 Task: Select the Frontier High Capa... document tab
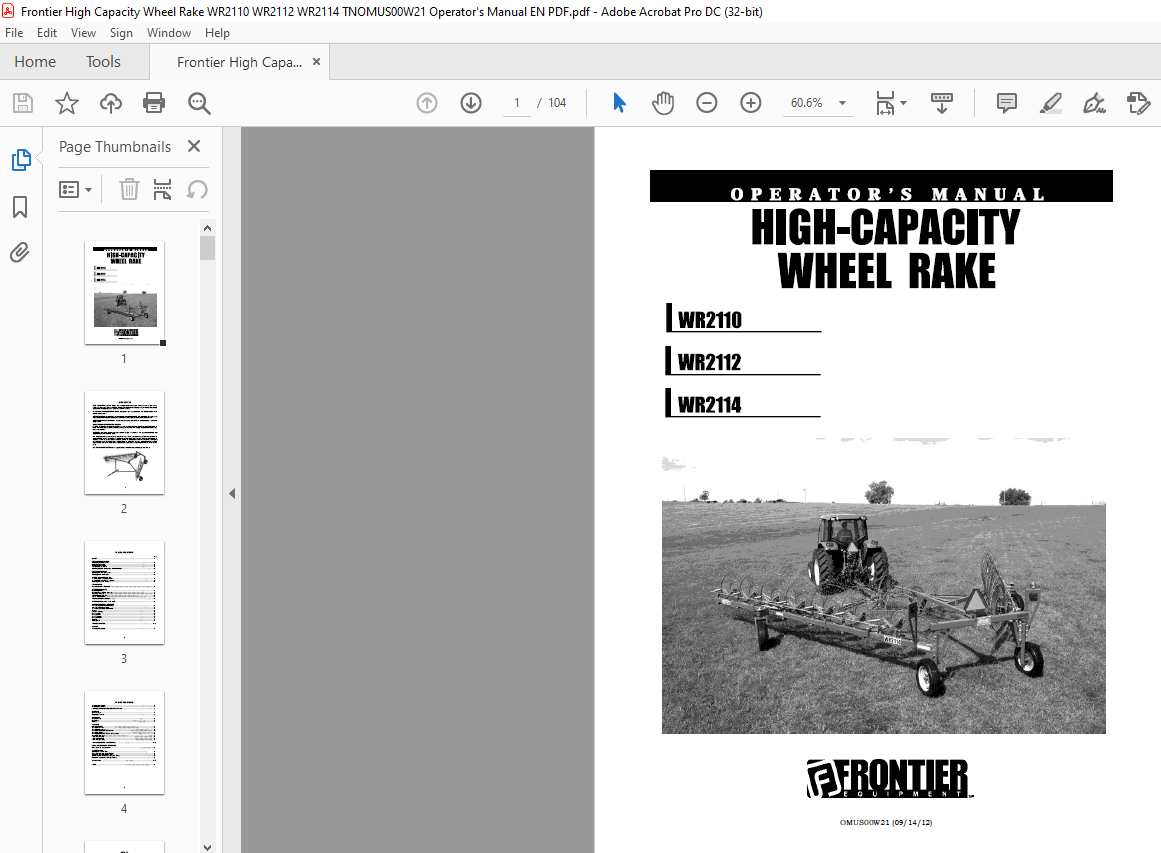pos(239,62)
